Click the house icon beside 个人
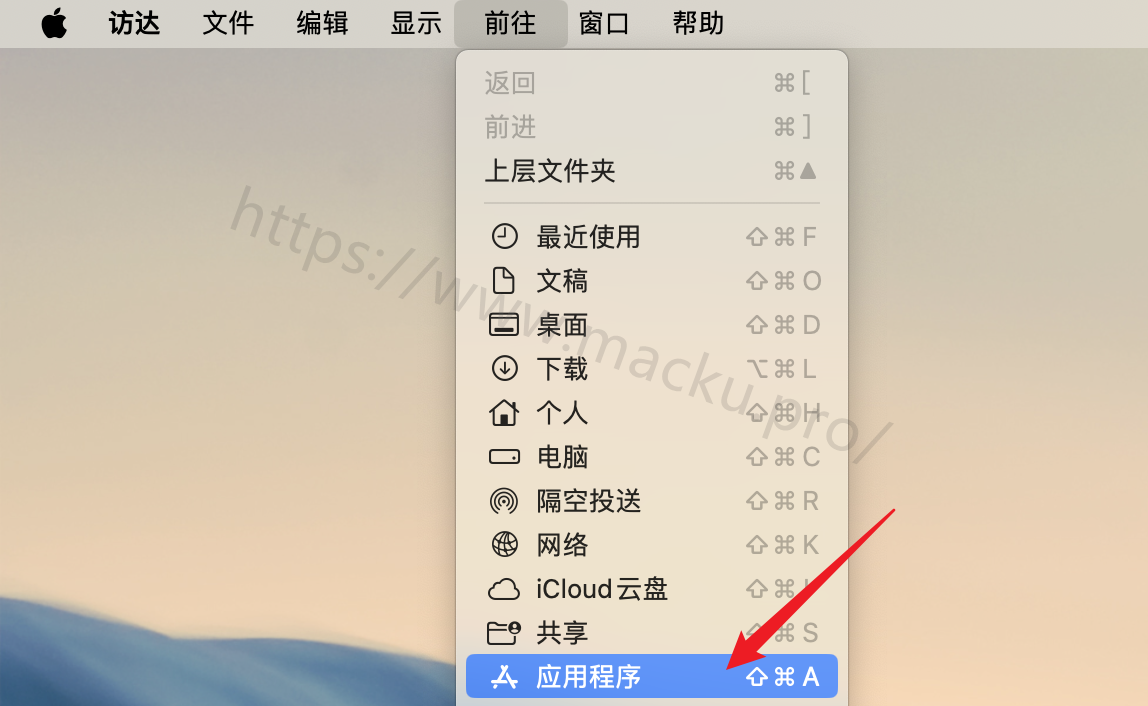 click(x=504, y=412)
